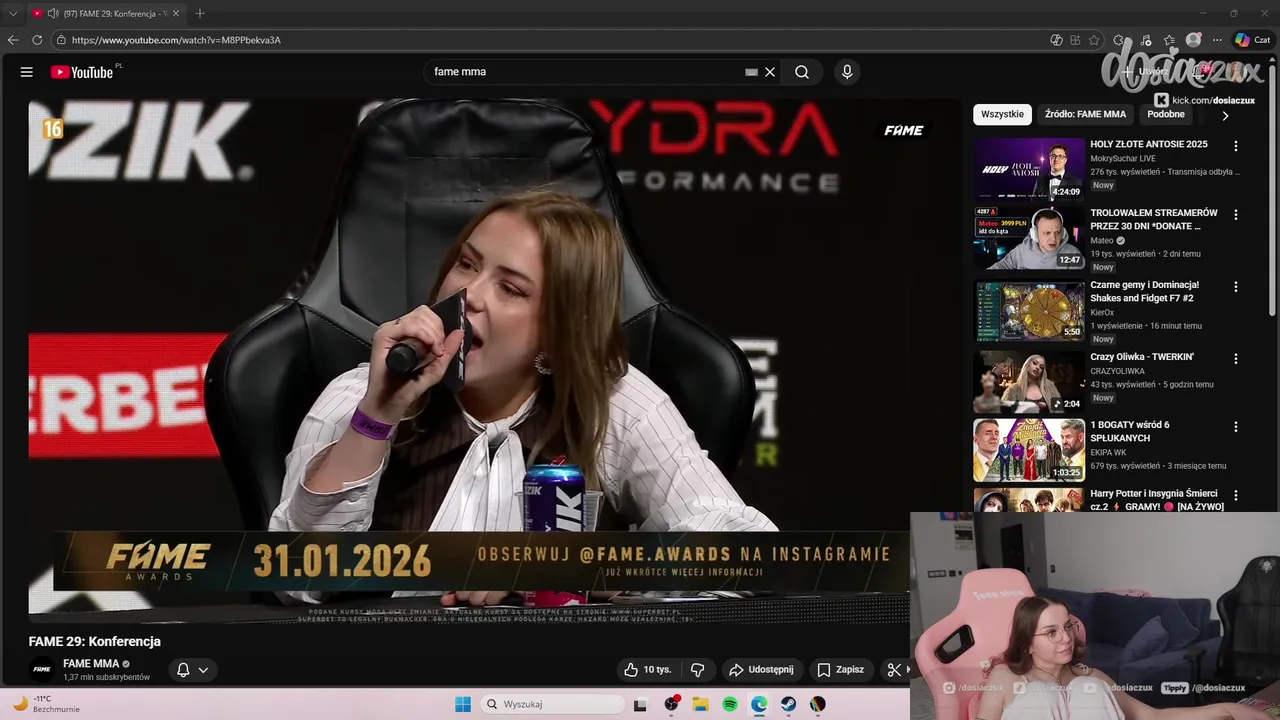Open options for 1 BOGATY wśród 6 video
Screen dimensions: 1280x720
tap(1235, 427)
